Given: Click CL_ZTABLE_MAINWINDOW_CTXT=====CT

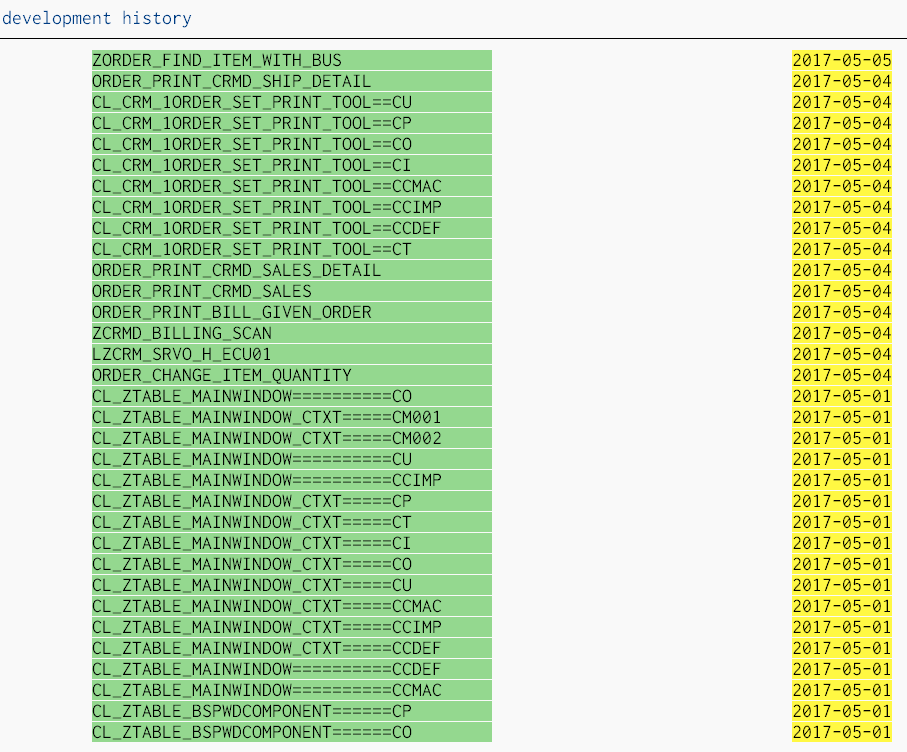Looking at the screenshot, I should point(292,522).
